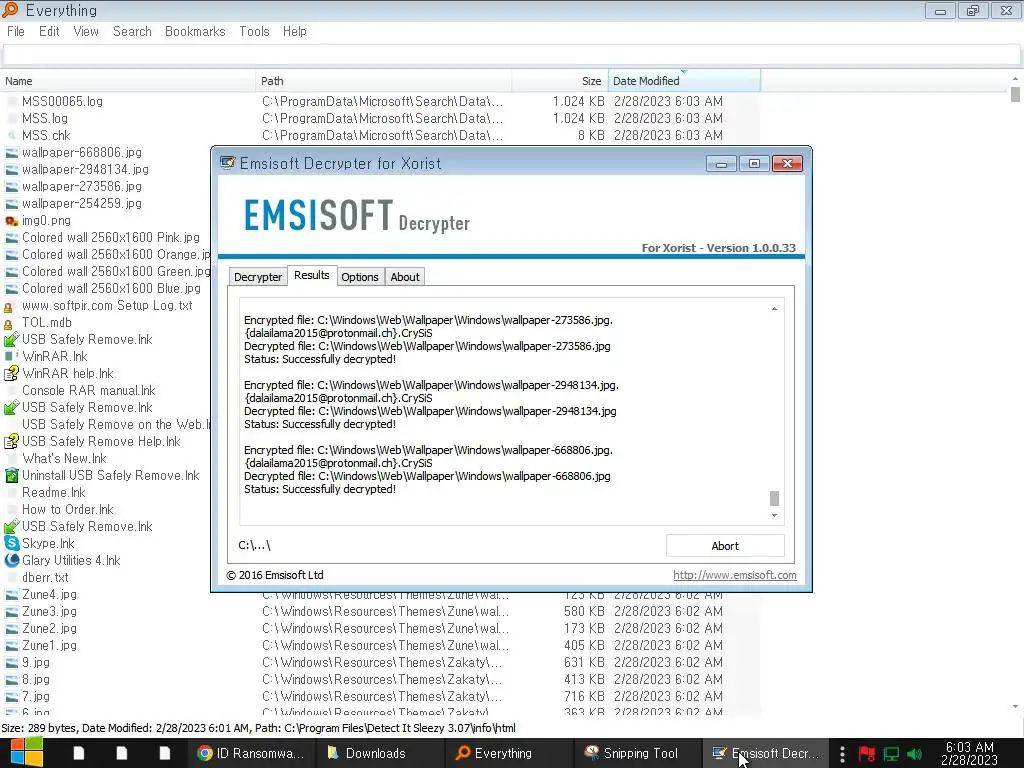1024x768 pixels.
Task: Select the Readme.lnk entry
Action: [x=54, y=492]
